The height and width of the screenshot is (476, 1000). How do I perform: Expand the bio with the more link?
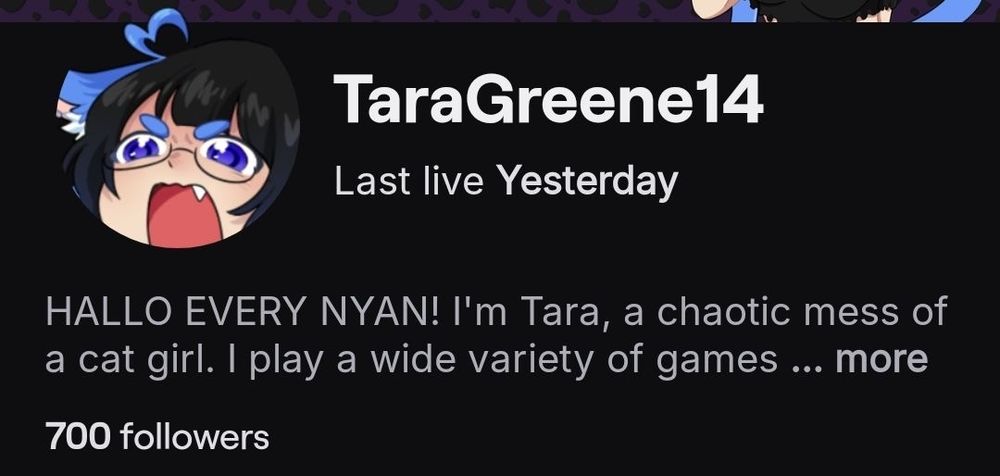(881, 360)
